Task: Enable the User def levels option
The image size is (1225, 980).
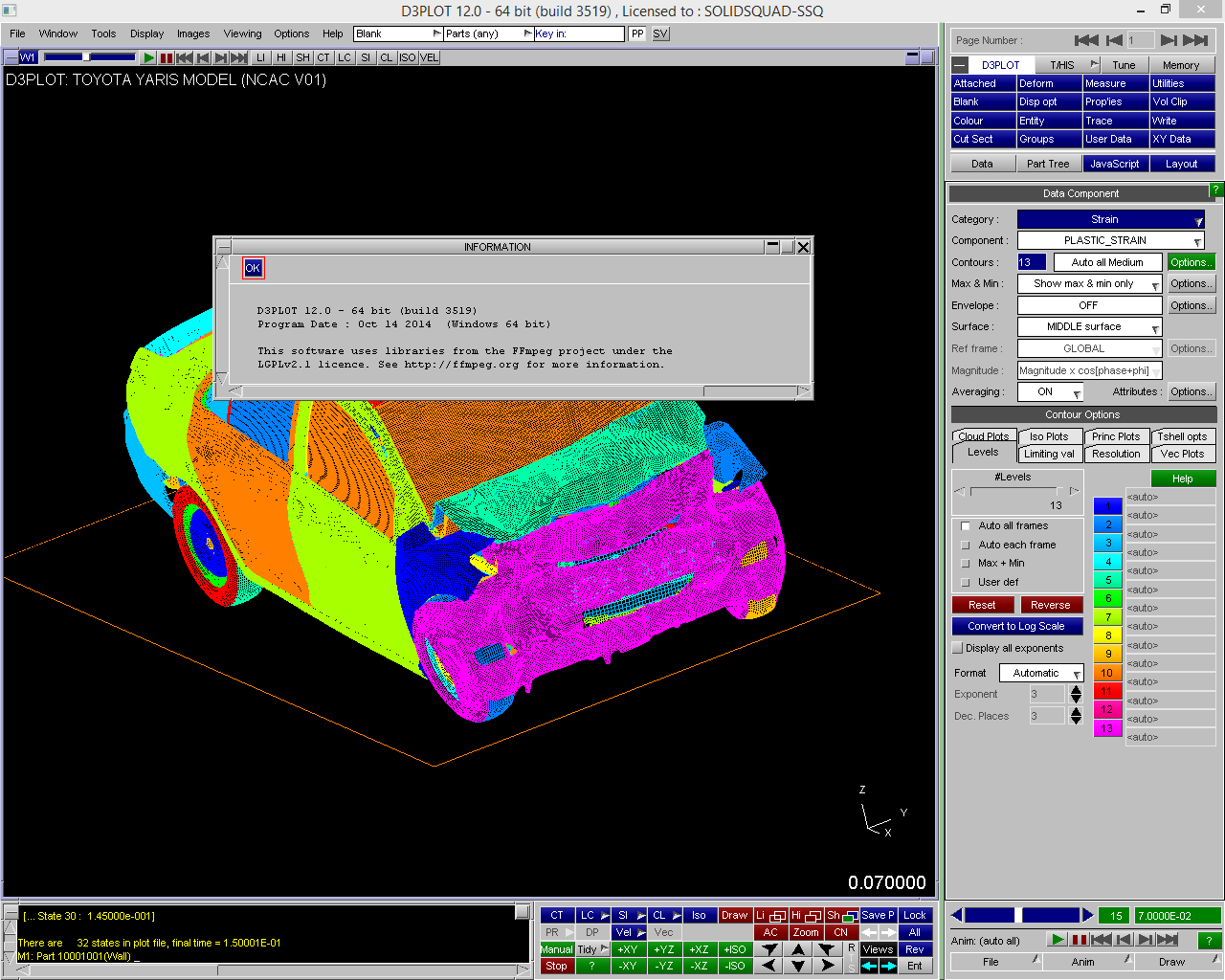Action: (966, 582)
